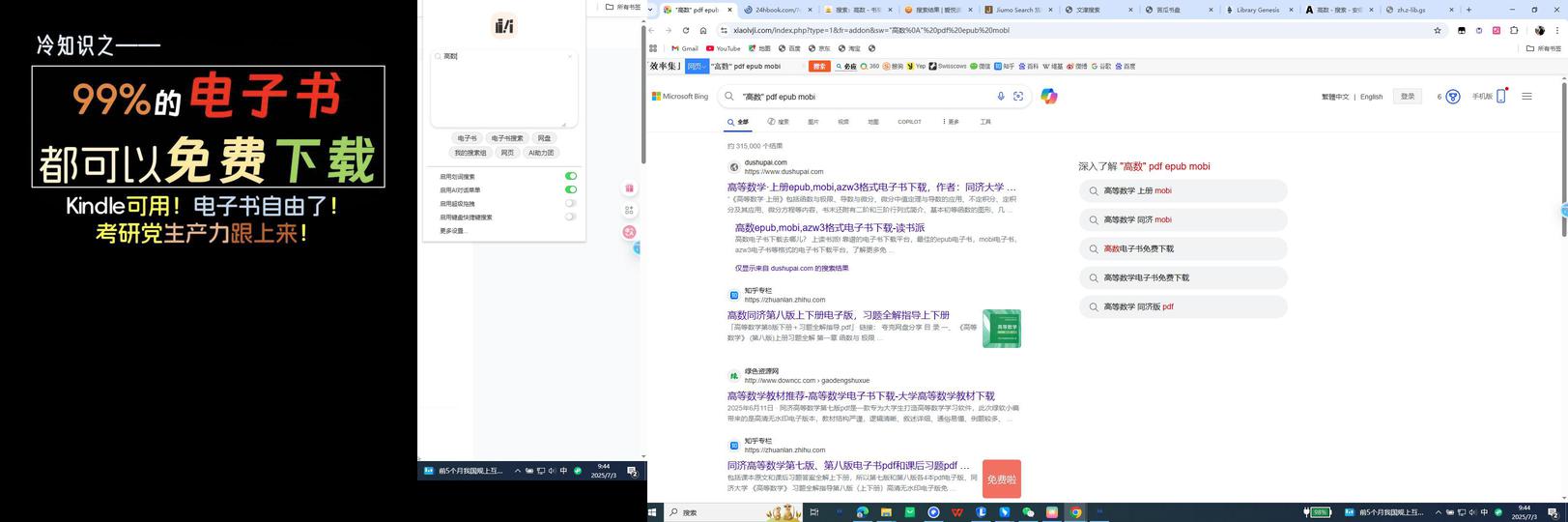Click the Bing rewards medal icon
This screenshot has height=522, width=1568.
click(x=1452, y=97)
